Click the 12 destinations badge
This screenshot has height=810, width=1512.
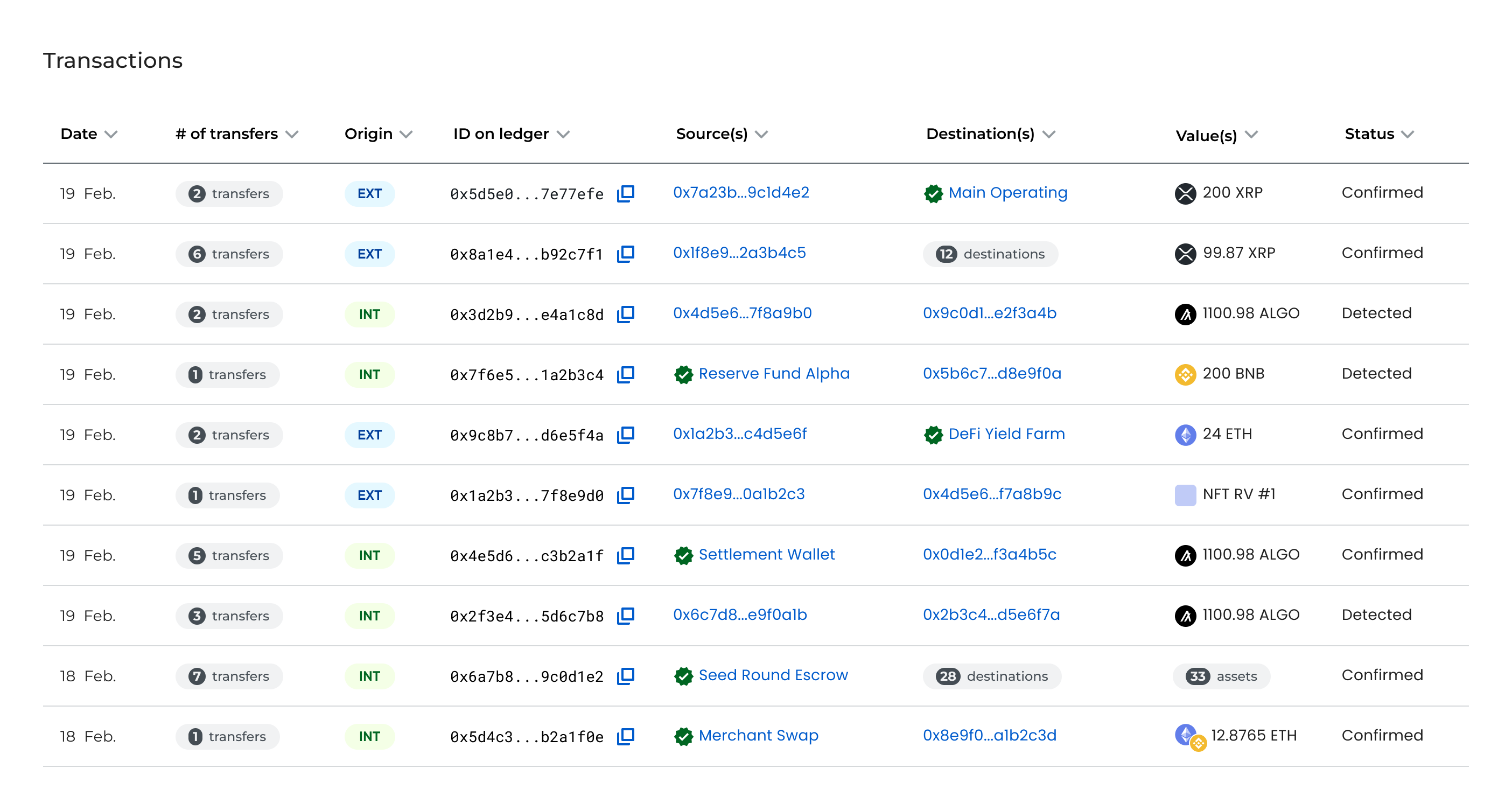pos(990,254)
